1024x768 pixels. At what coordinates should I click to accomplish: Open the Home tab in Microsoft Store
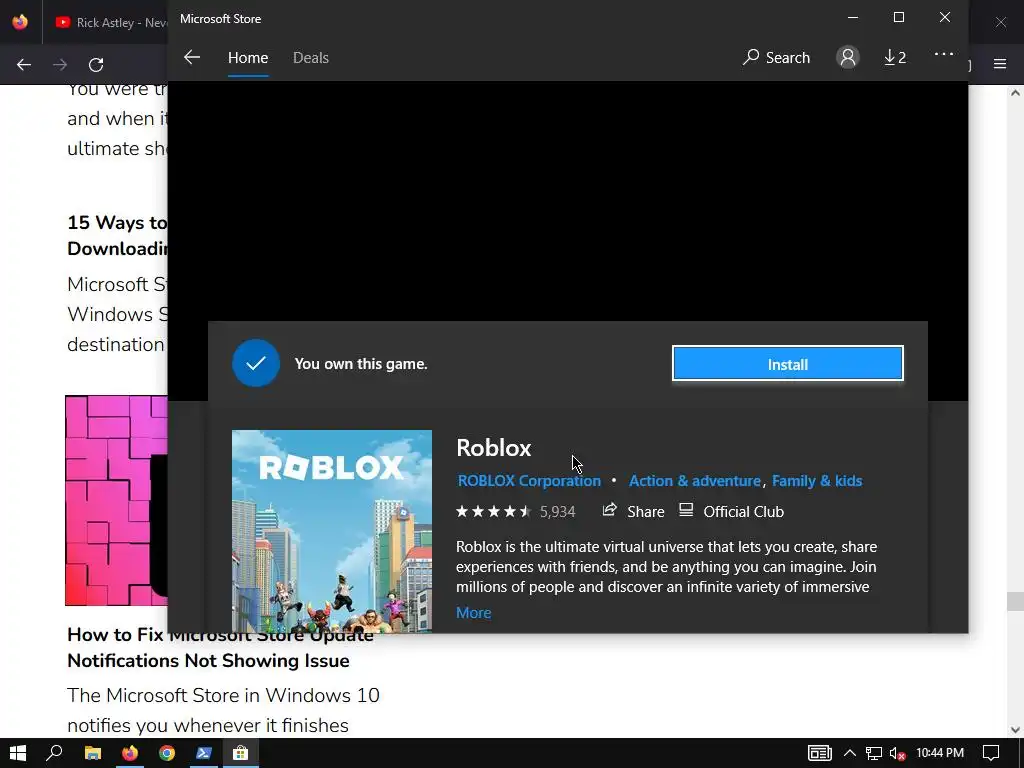[248, 57]
